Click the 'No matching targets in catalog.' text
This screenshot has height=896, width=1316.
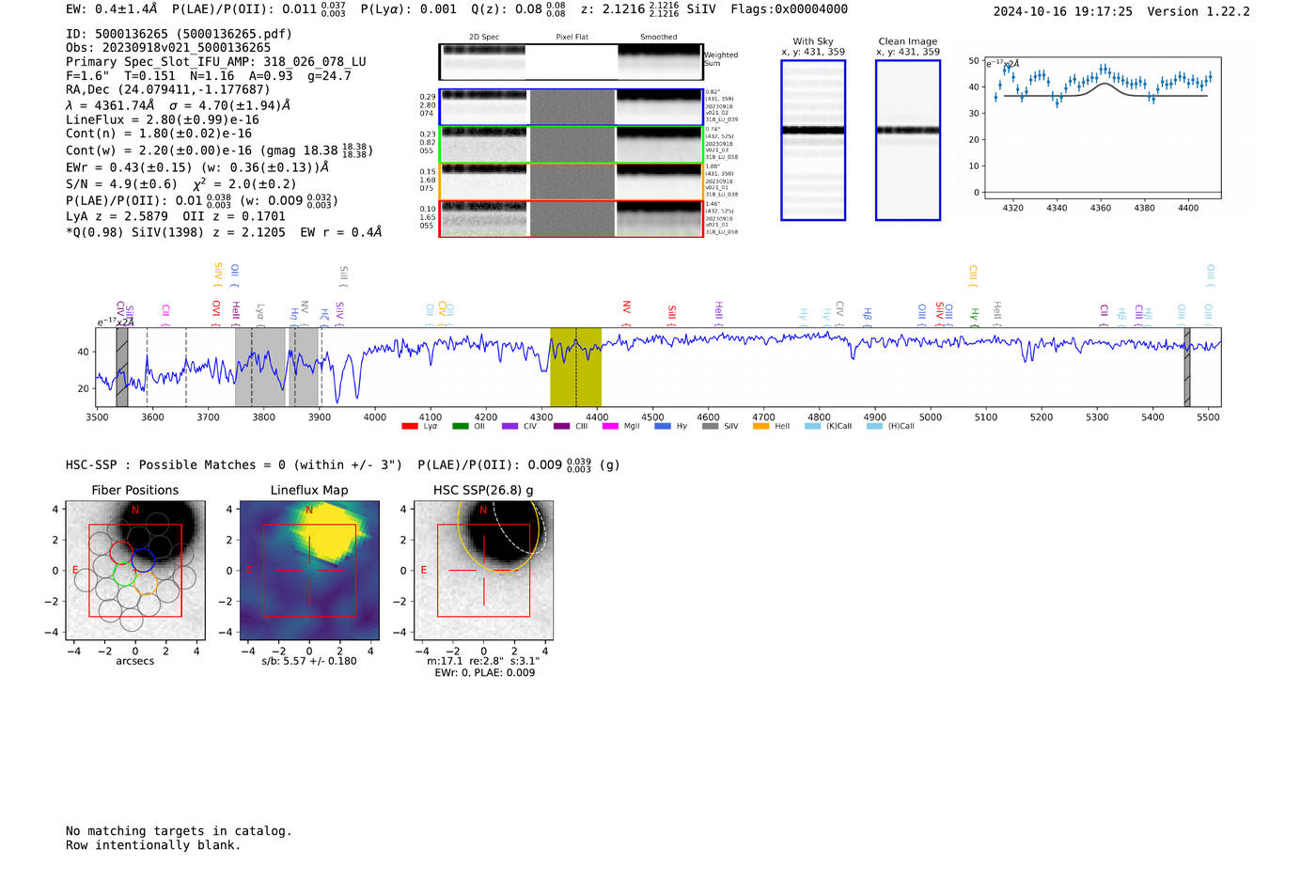(179, 831)
